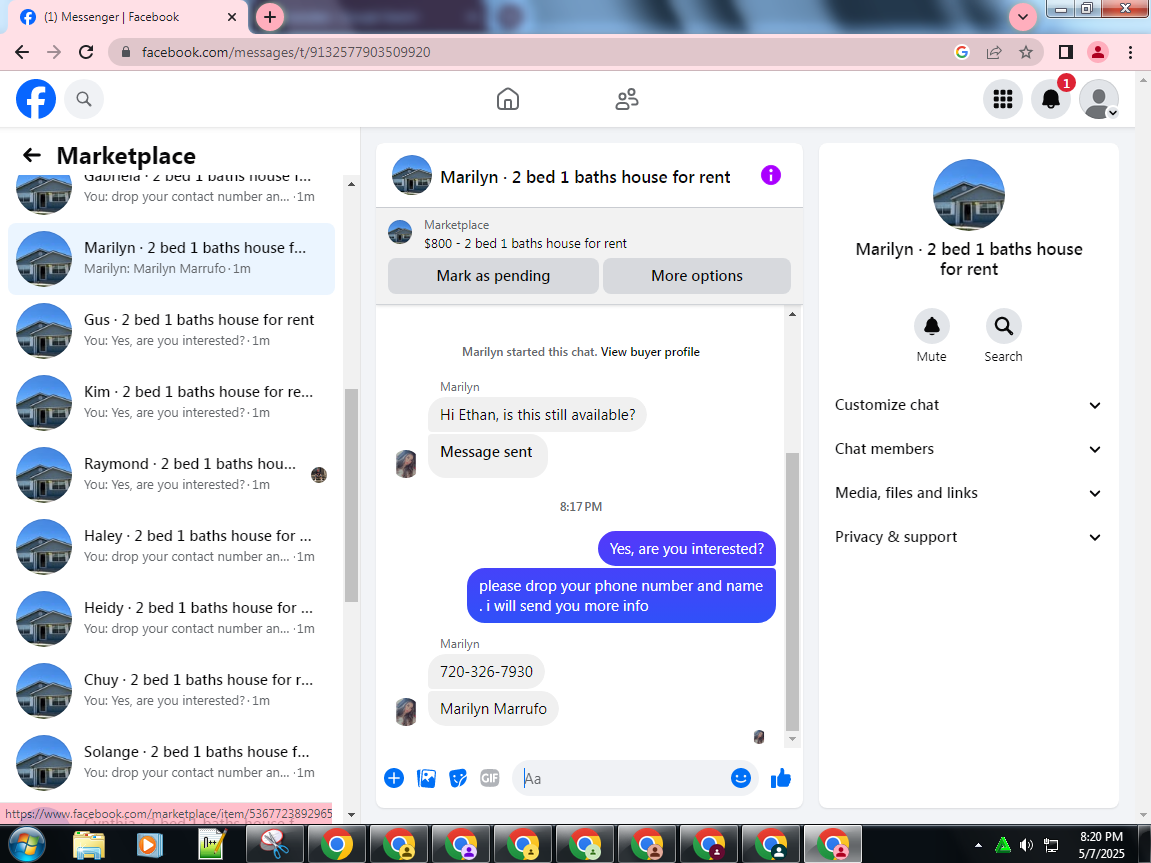Click More options button
1151x863 pixels.
pyautogui.click(x=697, y=276)
